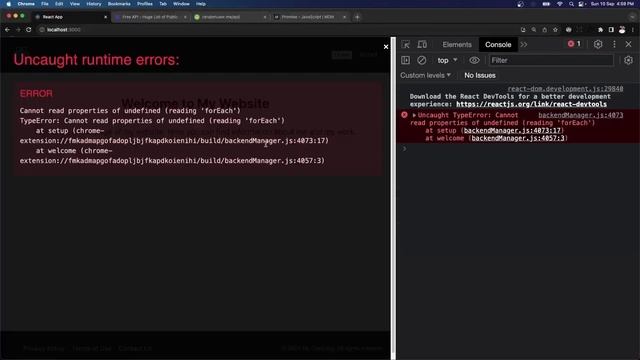This screenshot has width=640, height=360.
Task: Toggle the device toolbar icon in DevTools
Action: 422,44
